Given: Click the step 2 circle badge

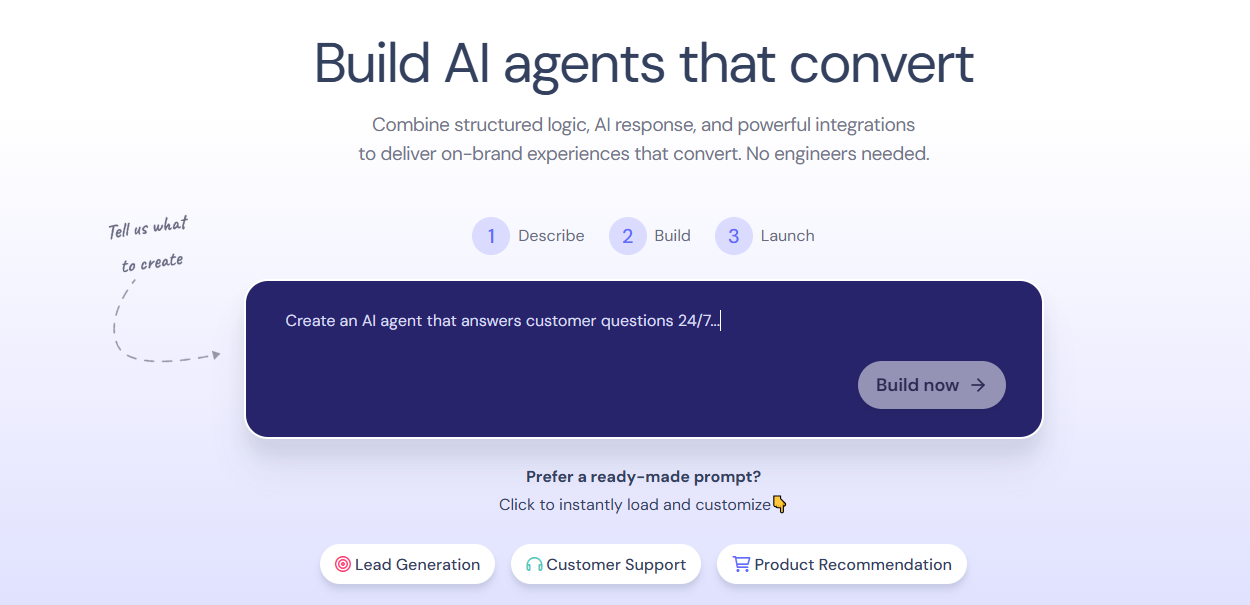Looking at the screenshot, I should point(627,235).
